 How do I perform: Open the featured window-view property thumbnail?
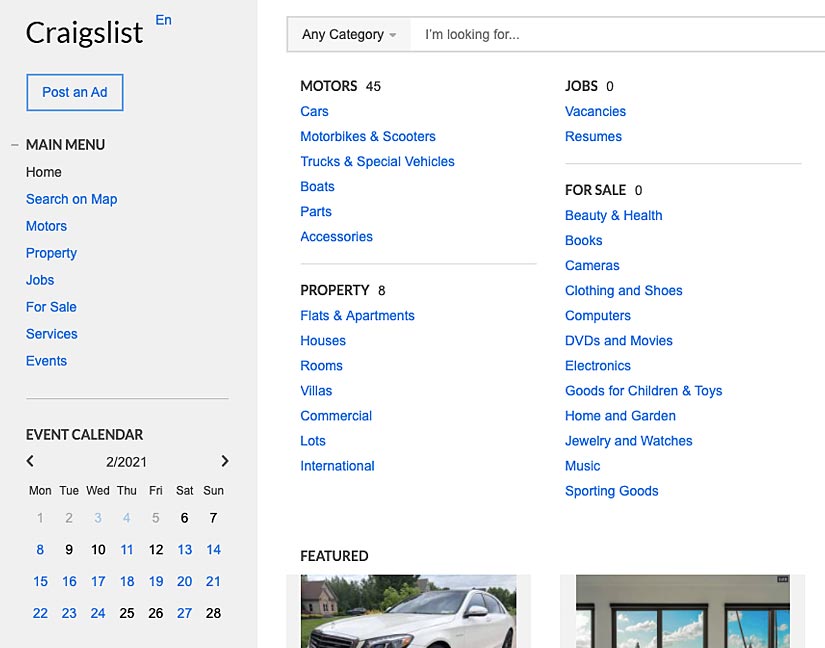pyautogui.click(x=683, y=611)
